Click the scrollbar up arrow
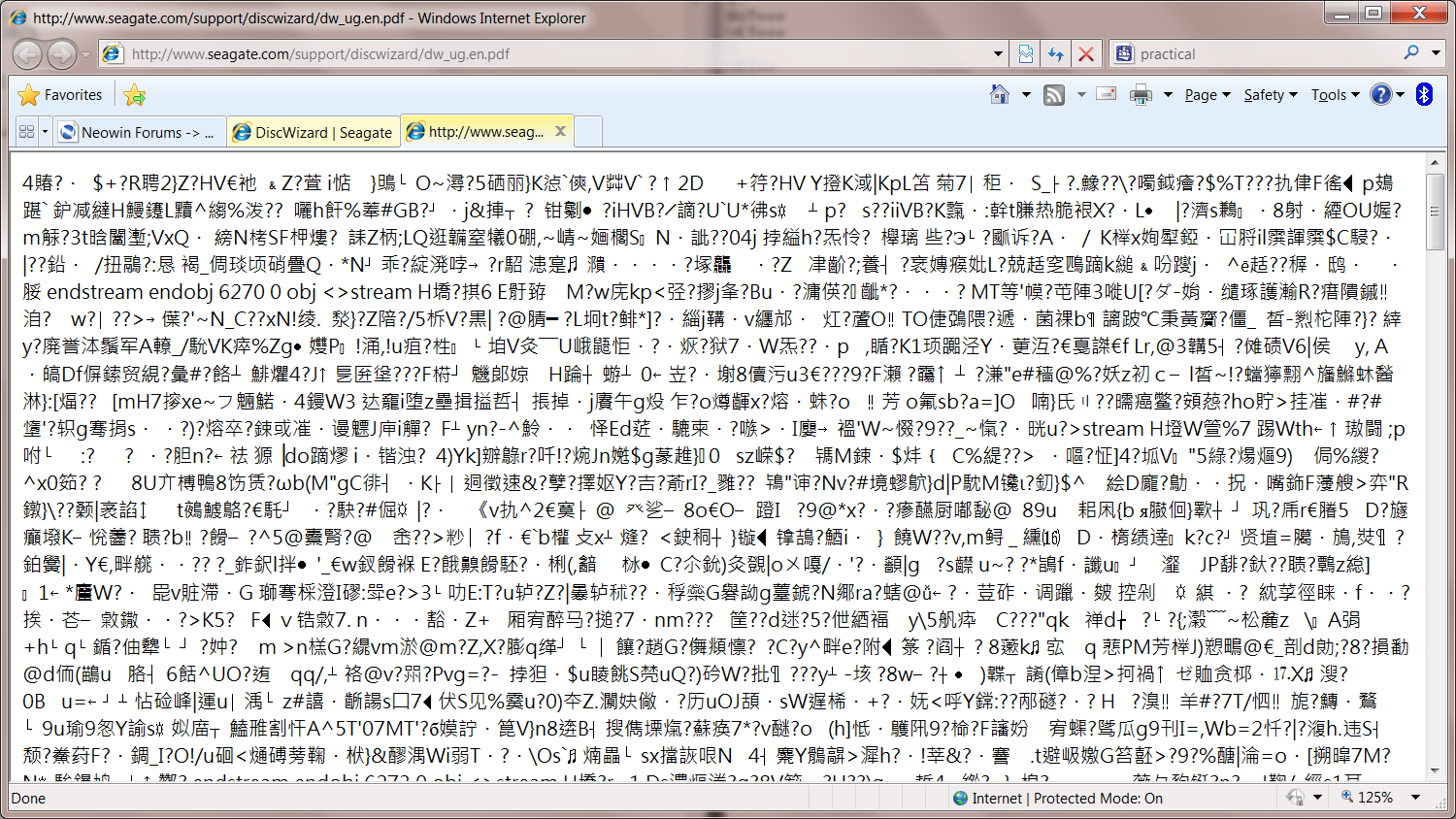 coord(1436,163)
